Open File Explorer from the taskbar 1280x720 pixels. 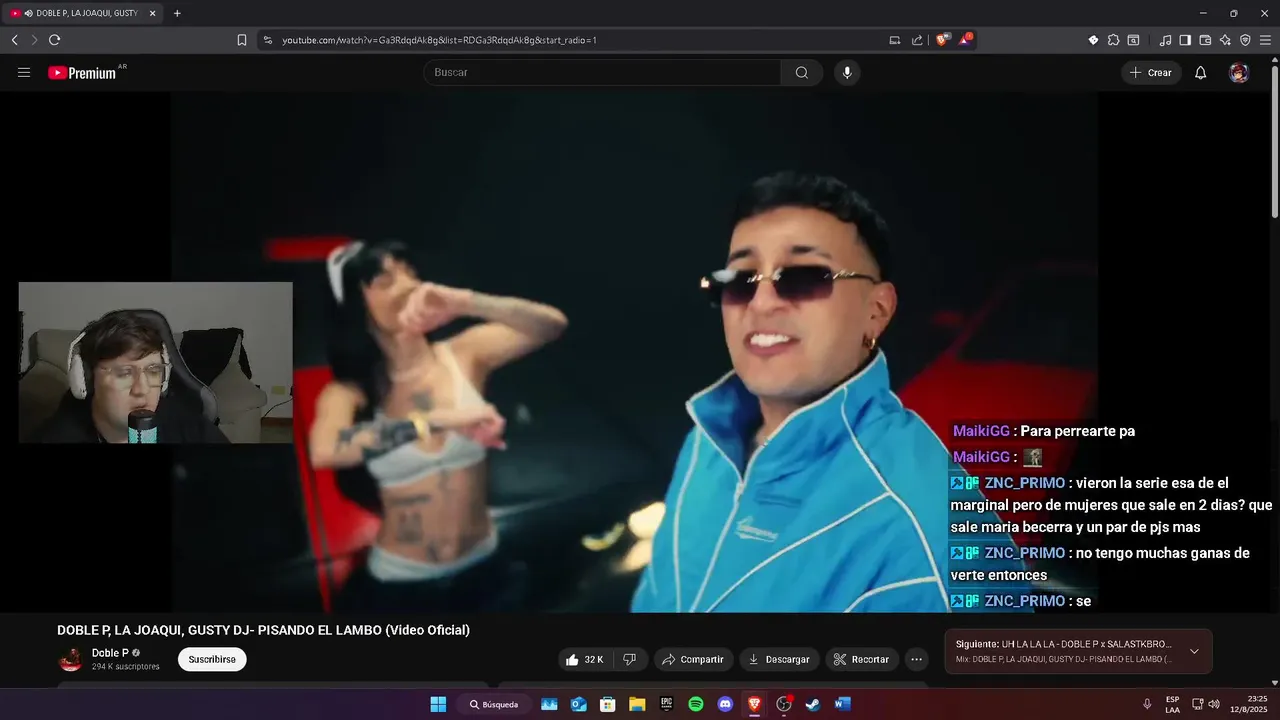click(x=637, y=704)
